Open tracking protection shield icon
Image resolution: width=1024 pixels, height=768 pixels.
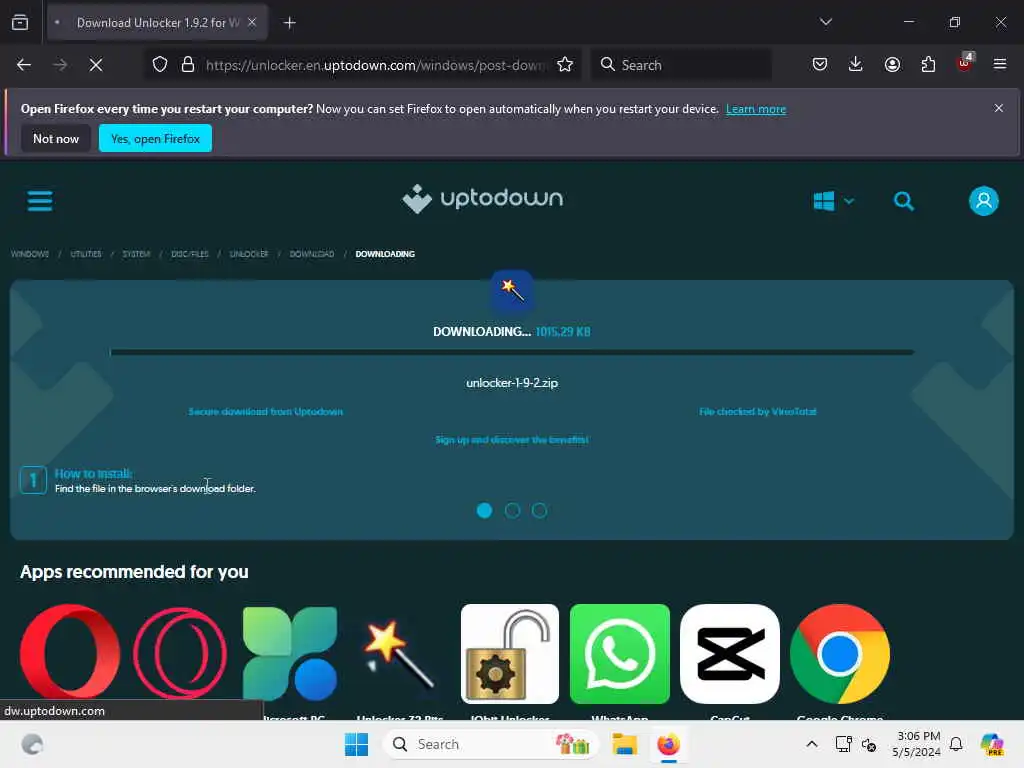[160, 65]
